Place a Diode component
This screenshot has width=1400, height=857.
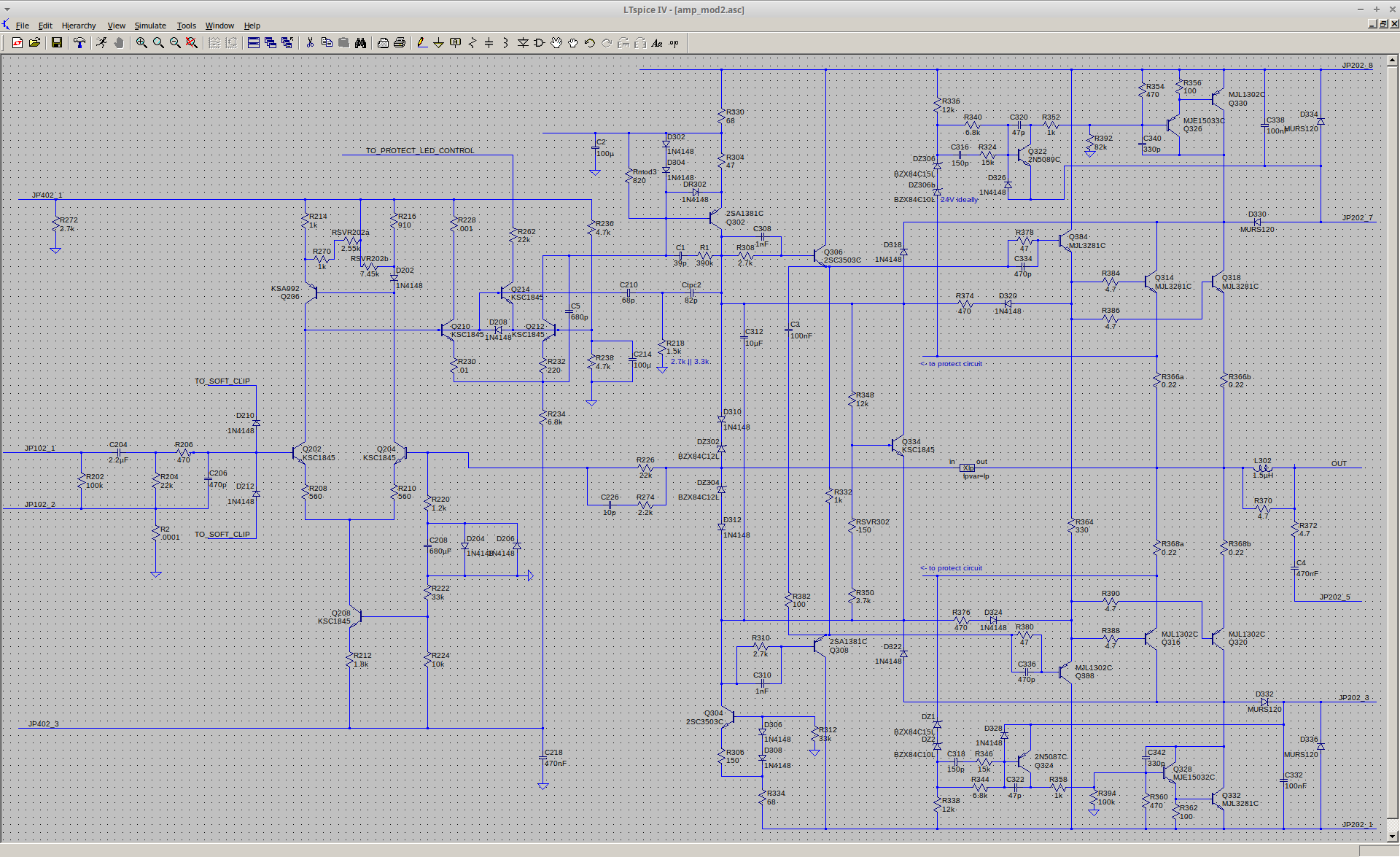pyautogui.click(x=523, y=43)
